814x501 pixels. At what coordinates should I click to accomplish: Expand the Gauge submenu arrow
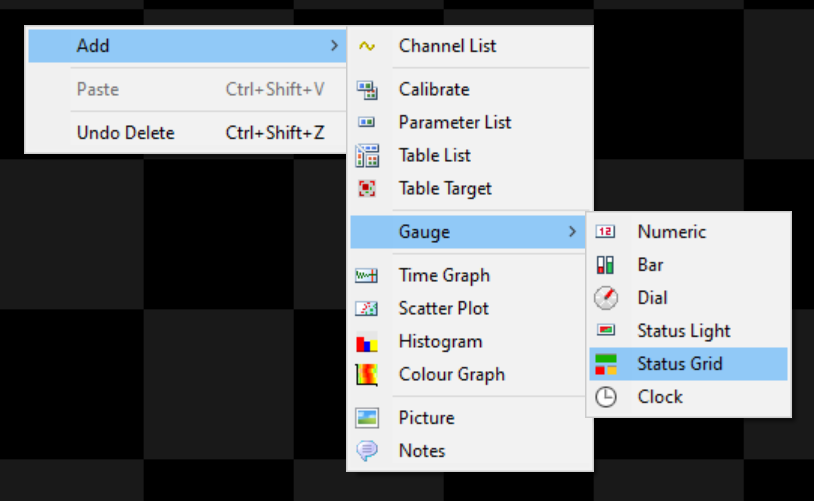[x=572, y=232]
